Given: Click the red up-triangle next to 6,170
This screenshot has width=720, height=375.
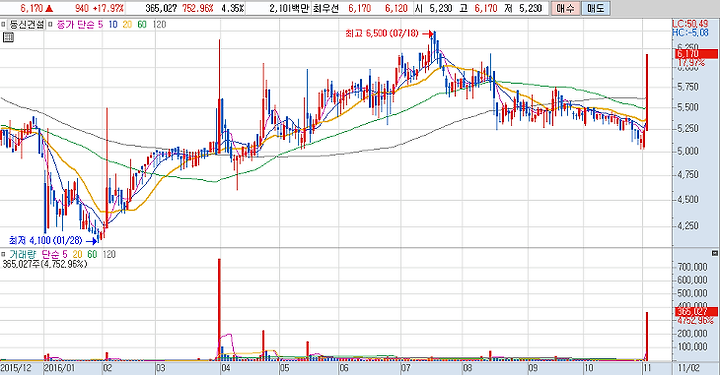Looking at the screenshot, I should [49, 8].
